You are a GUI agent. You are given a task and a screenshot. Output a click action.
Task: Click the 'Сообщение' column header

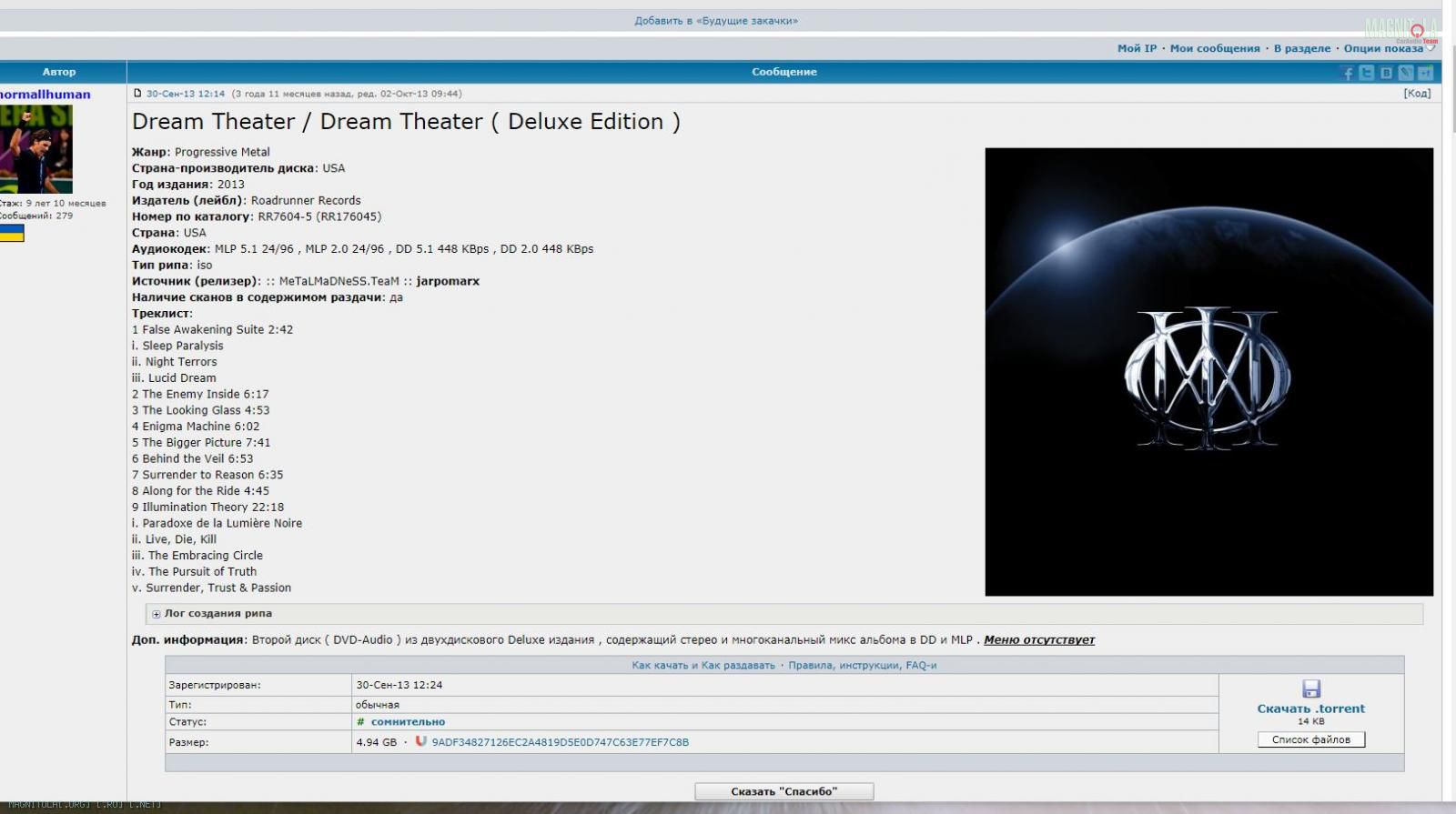coord(784,72)
